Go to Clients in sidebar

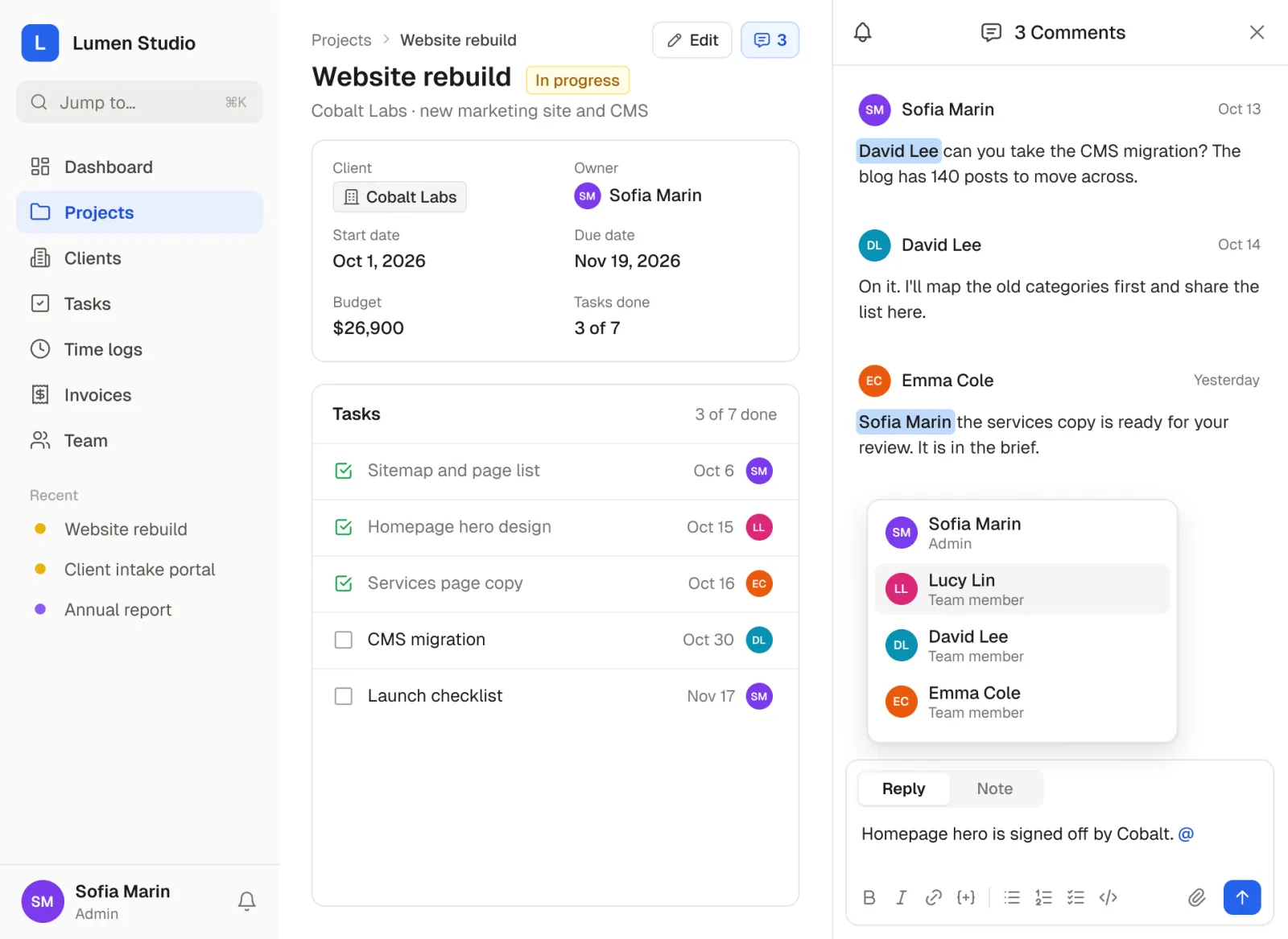(x=139, y=258)
